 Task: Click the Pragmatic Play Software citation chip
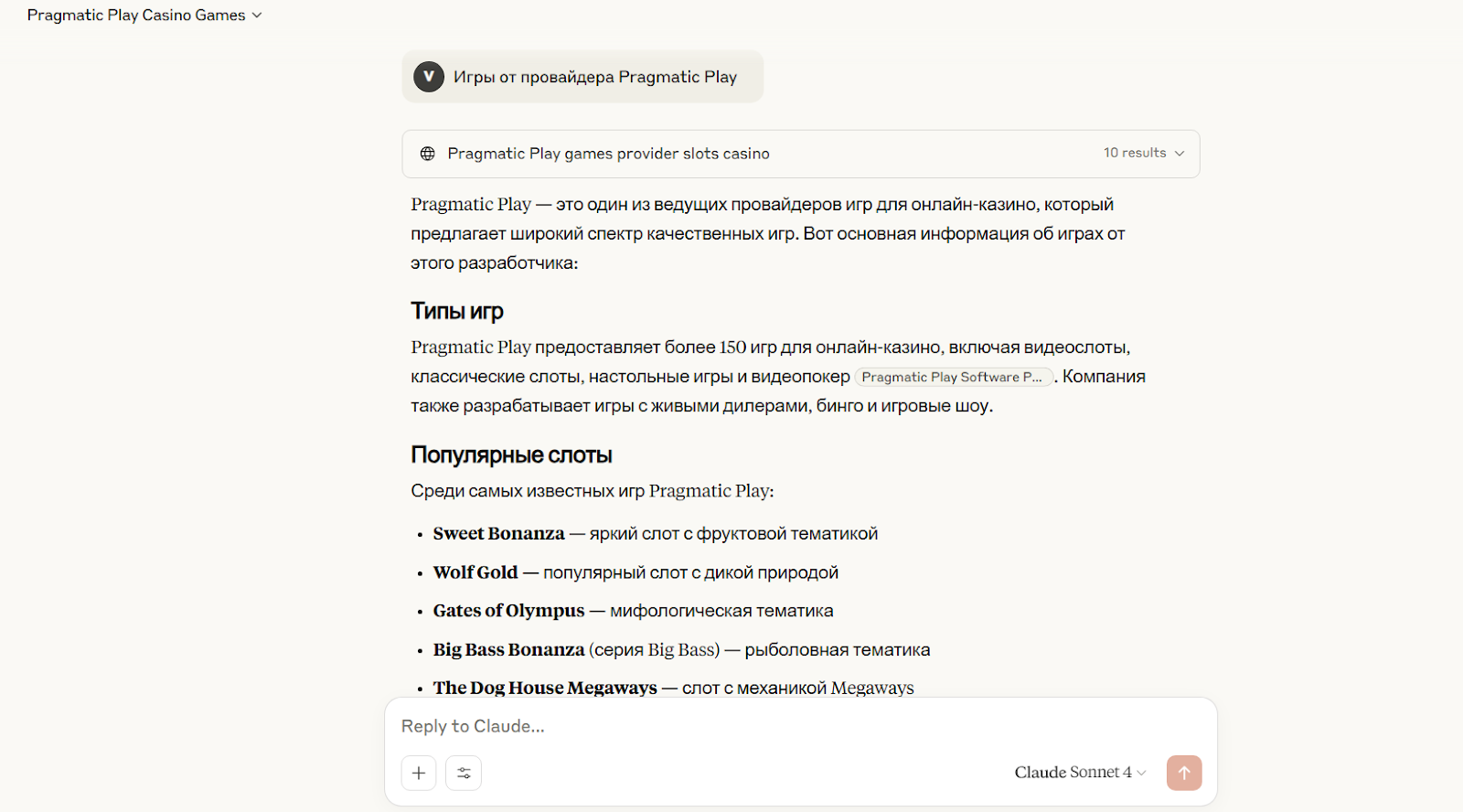(953, 377)
